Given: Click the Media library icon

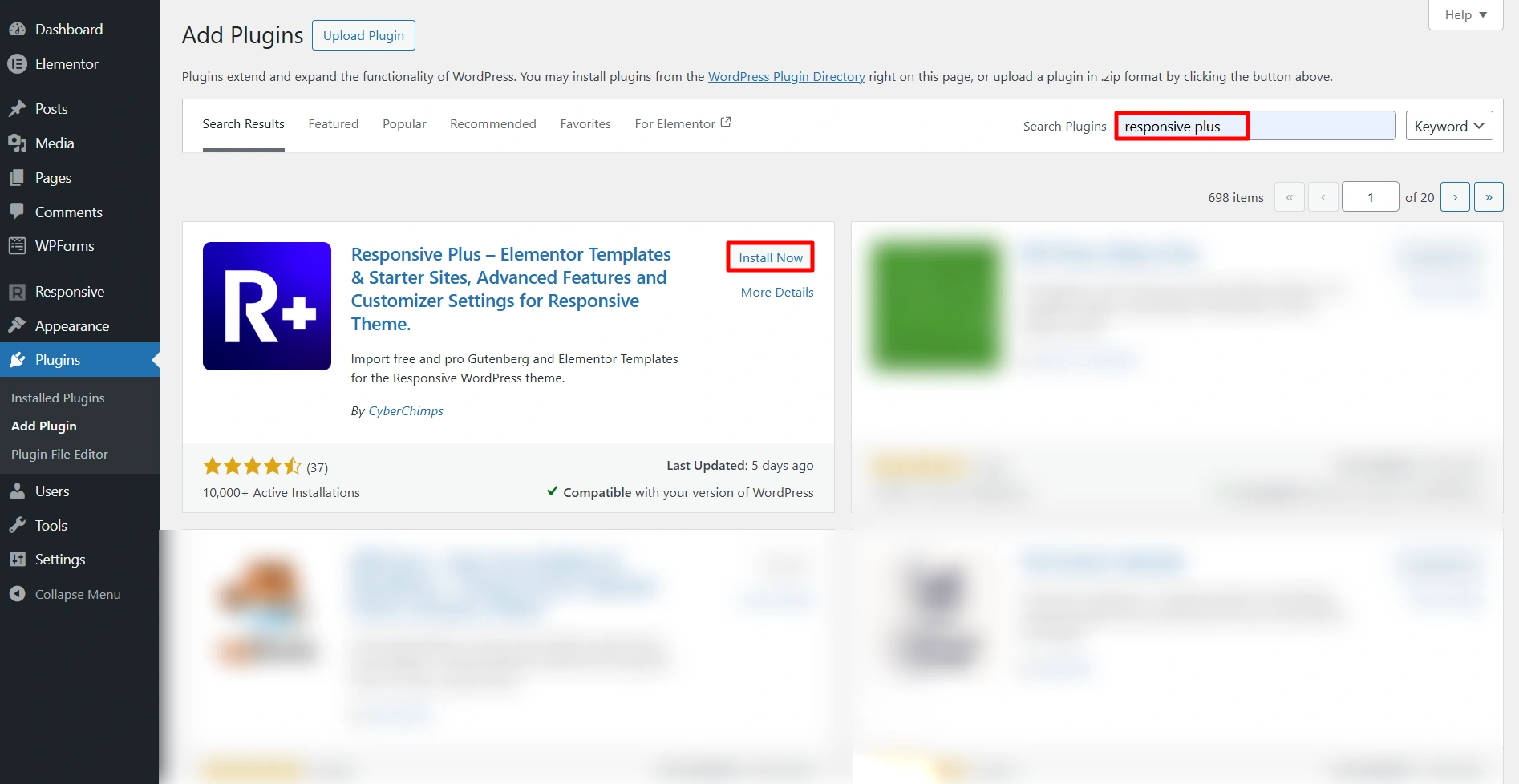Looking at the screenshot, I should [x=18, y=143].
